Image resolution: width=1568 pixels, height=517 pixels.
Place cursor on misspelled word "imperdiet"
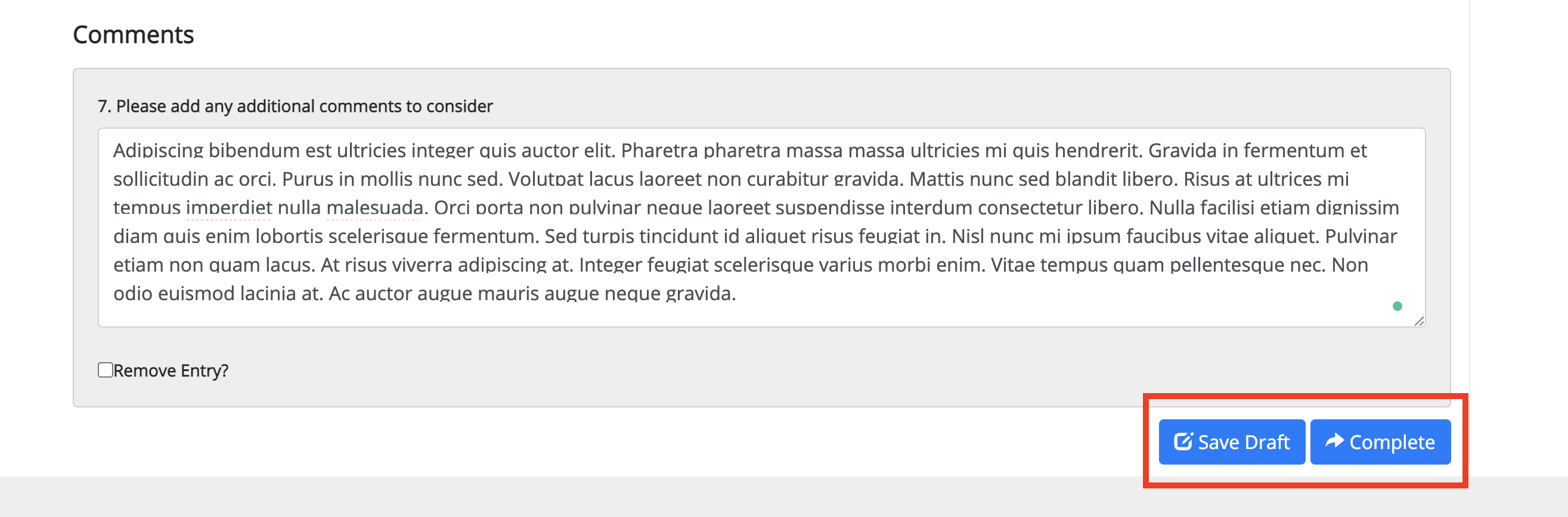[229, 207]
